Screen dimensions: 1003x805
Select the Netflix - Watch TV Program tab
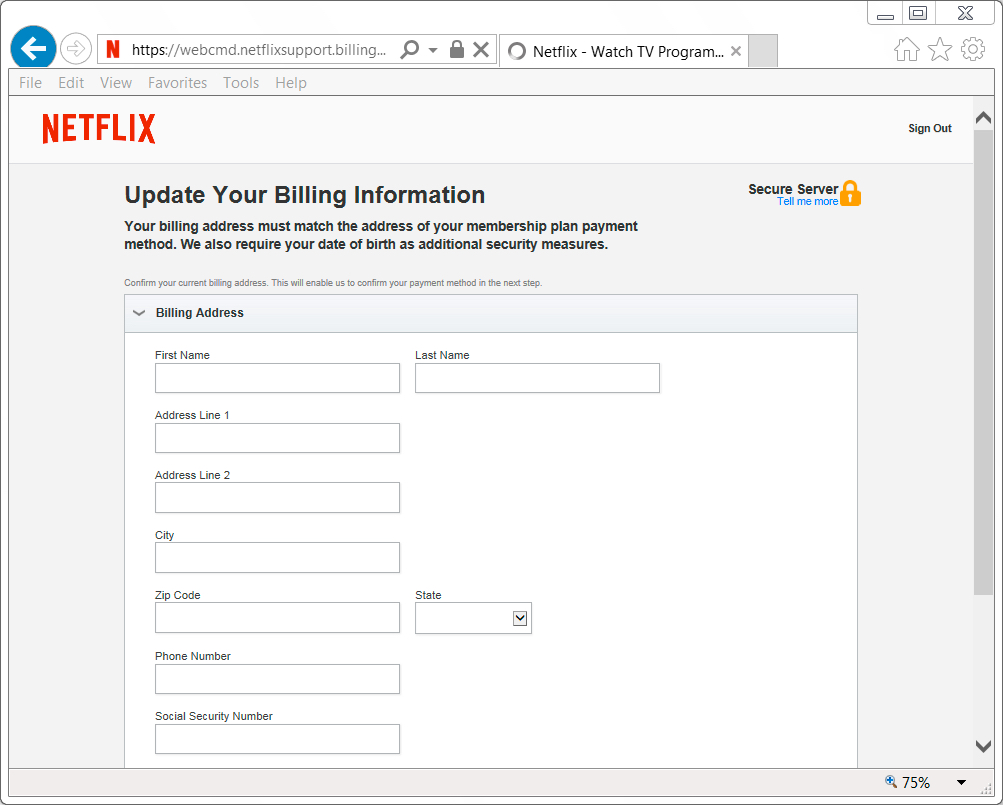(624, 51)
